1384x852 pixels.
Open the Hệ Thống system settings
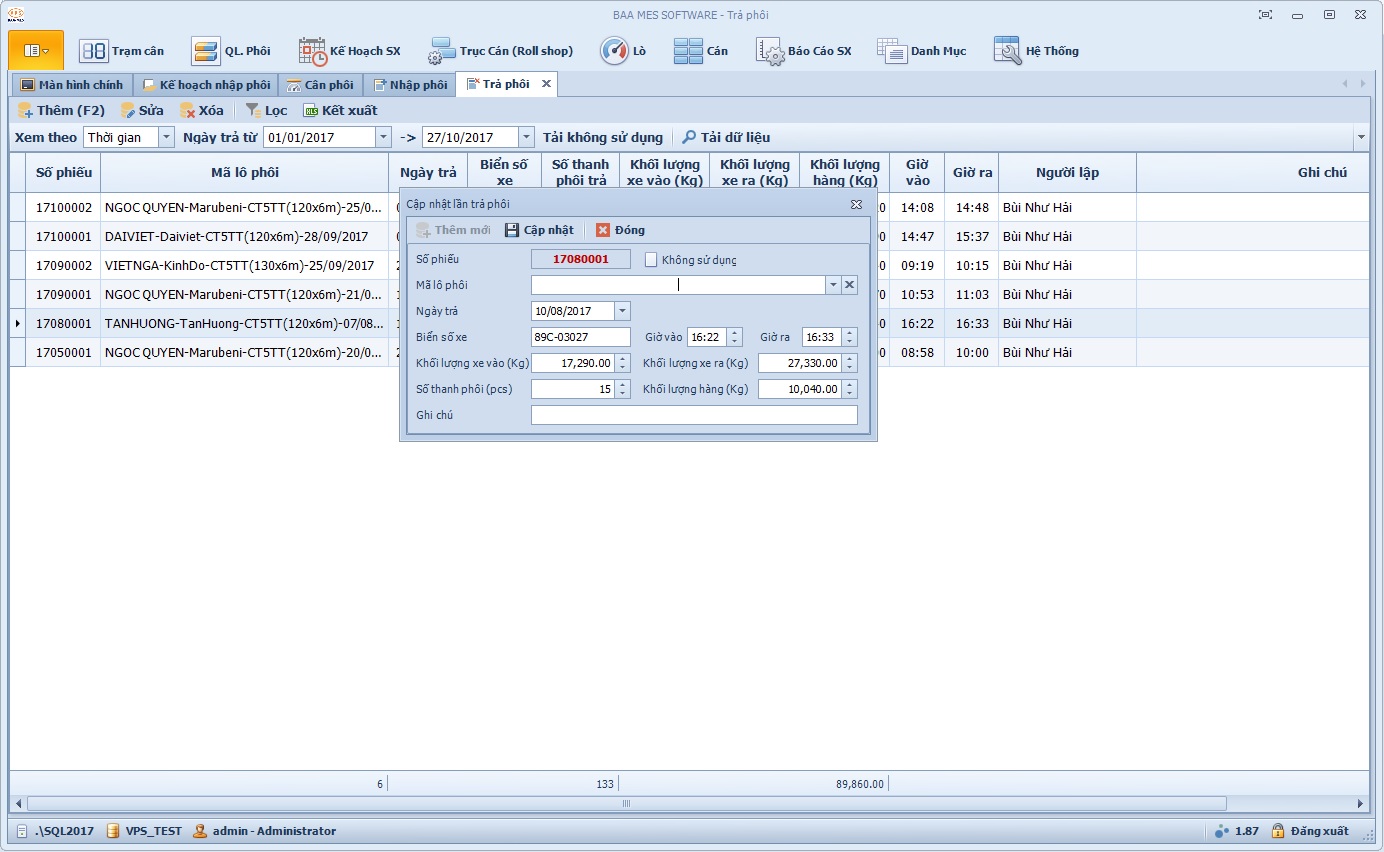[x=1036, y=51]
